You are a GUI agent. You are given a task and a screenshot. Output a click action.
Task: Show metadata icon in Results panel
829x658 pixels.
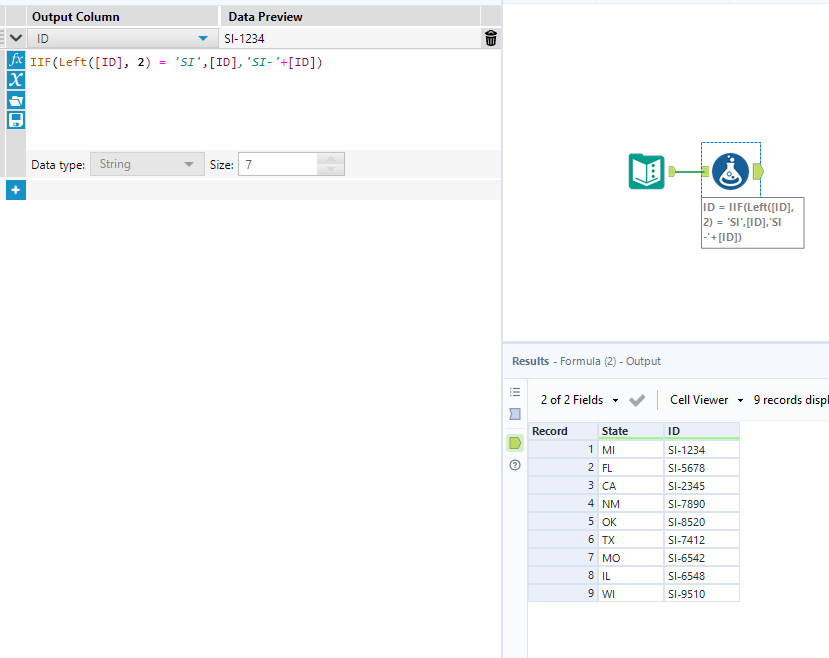[515, 414]
